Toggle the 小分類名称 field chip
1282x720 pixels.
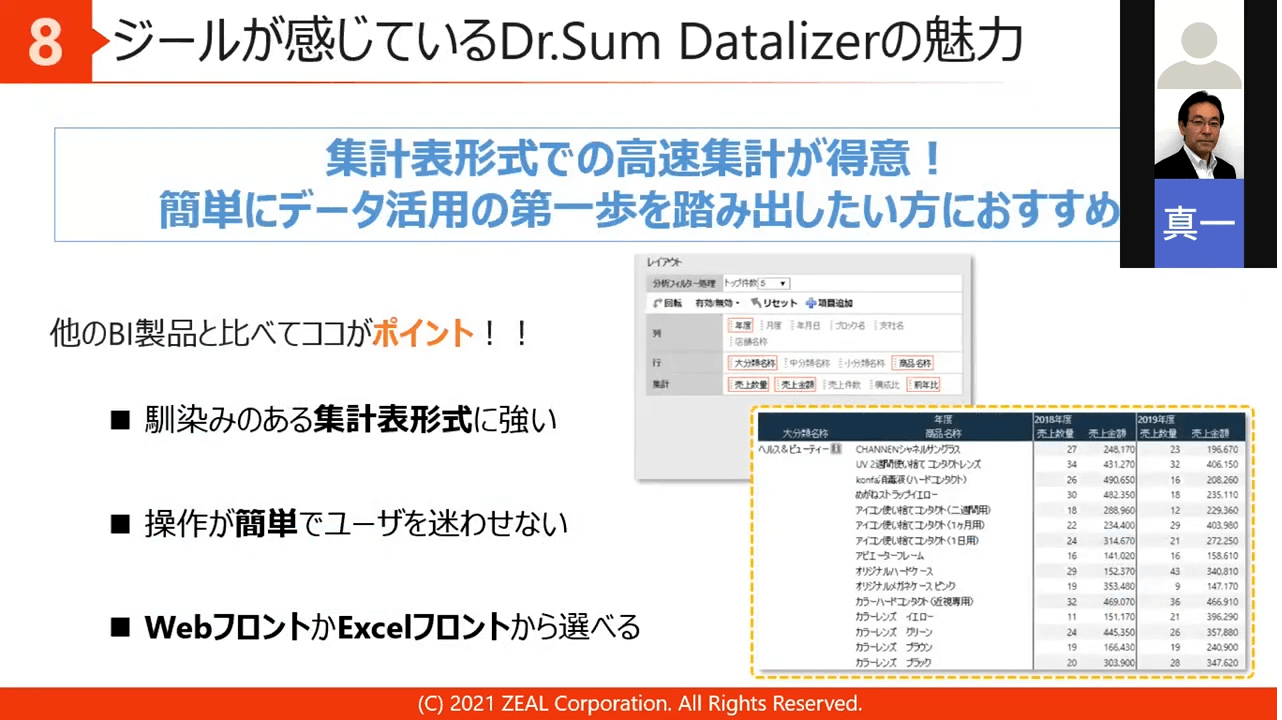(862, 363)
